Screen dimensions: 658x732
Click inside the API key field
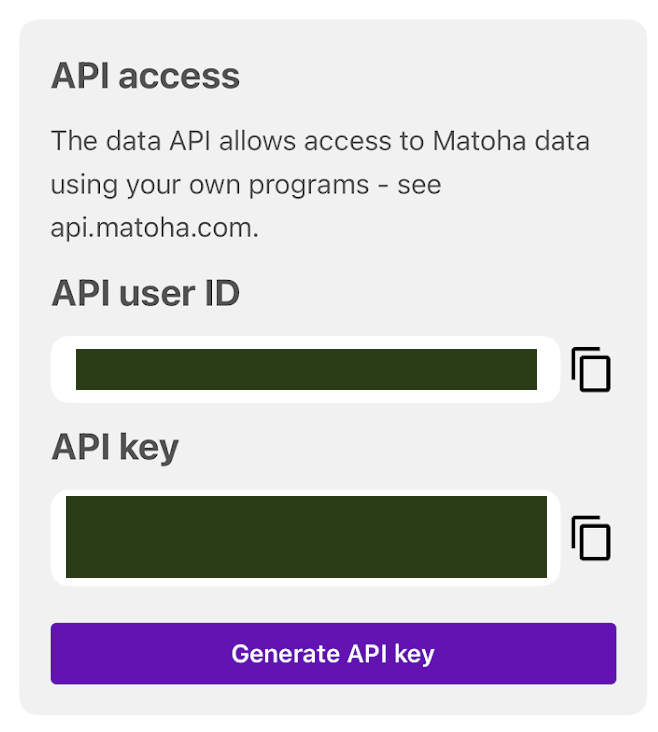pos(305,538)
